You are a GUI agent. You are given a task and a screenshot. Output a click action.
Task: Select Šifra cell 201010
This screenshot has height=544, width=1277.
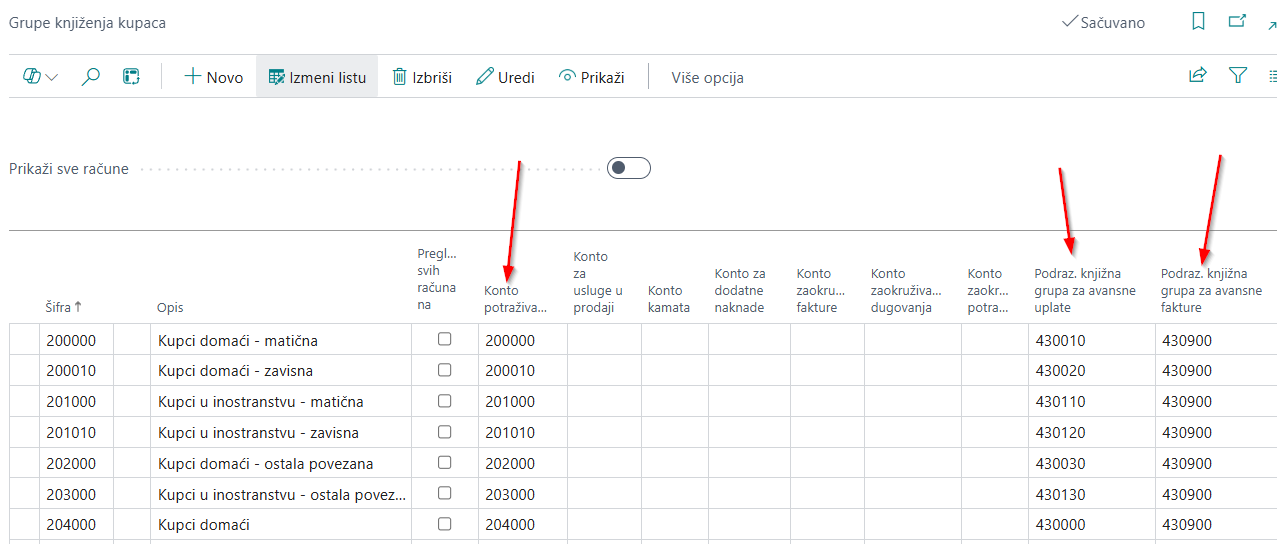pos(76,433)
